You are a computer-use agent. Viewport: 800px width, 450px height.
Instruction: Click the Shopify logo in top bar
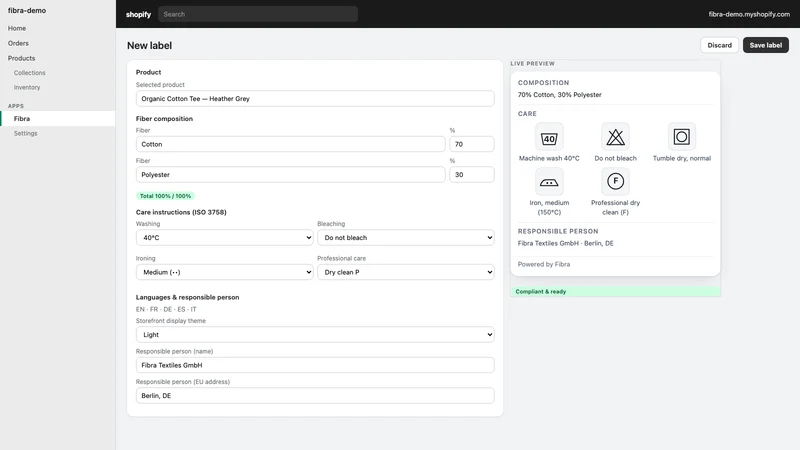click(138, 14)
